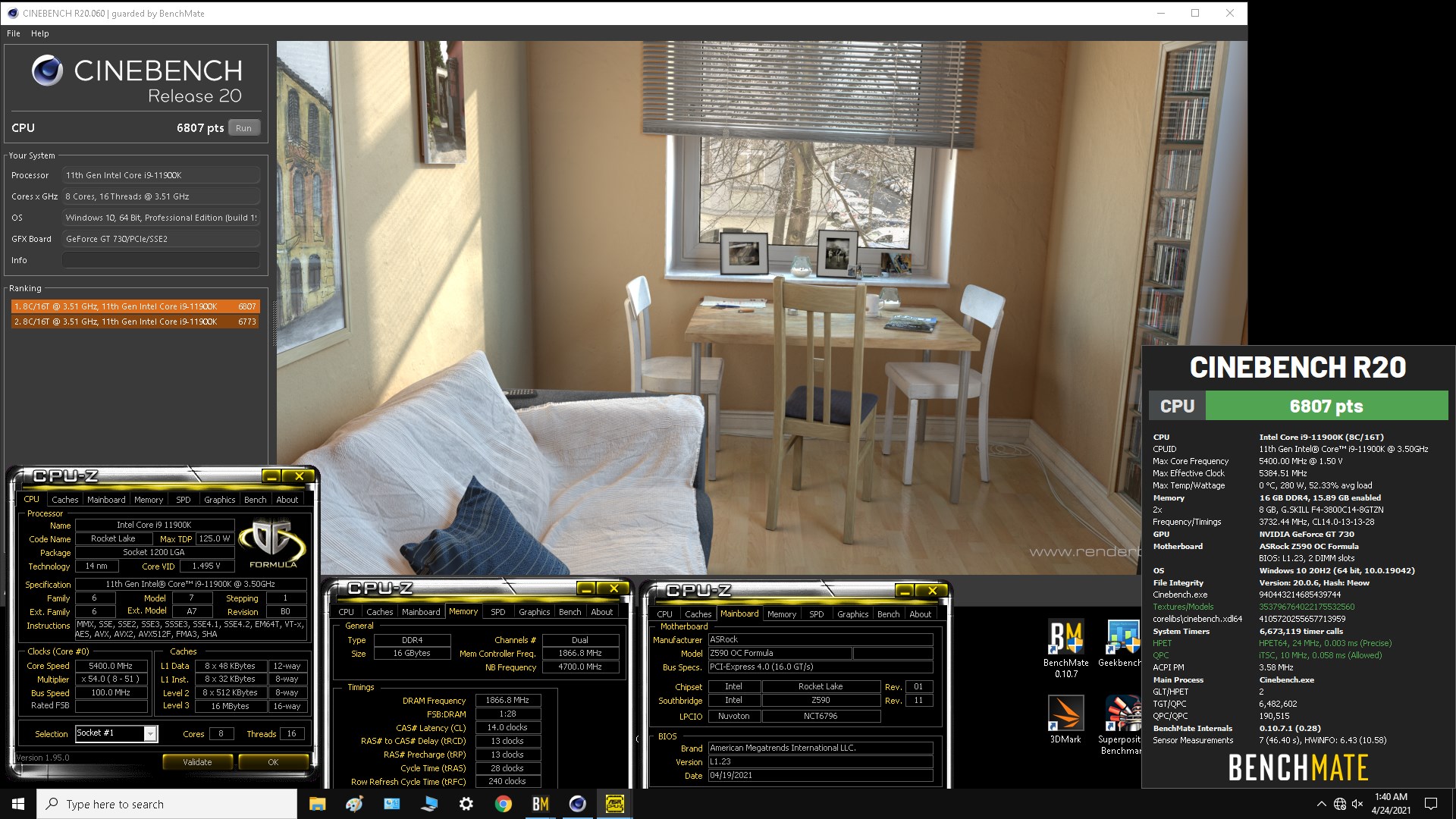Click the Run button for CPU test

tap(243, 128)
